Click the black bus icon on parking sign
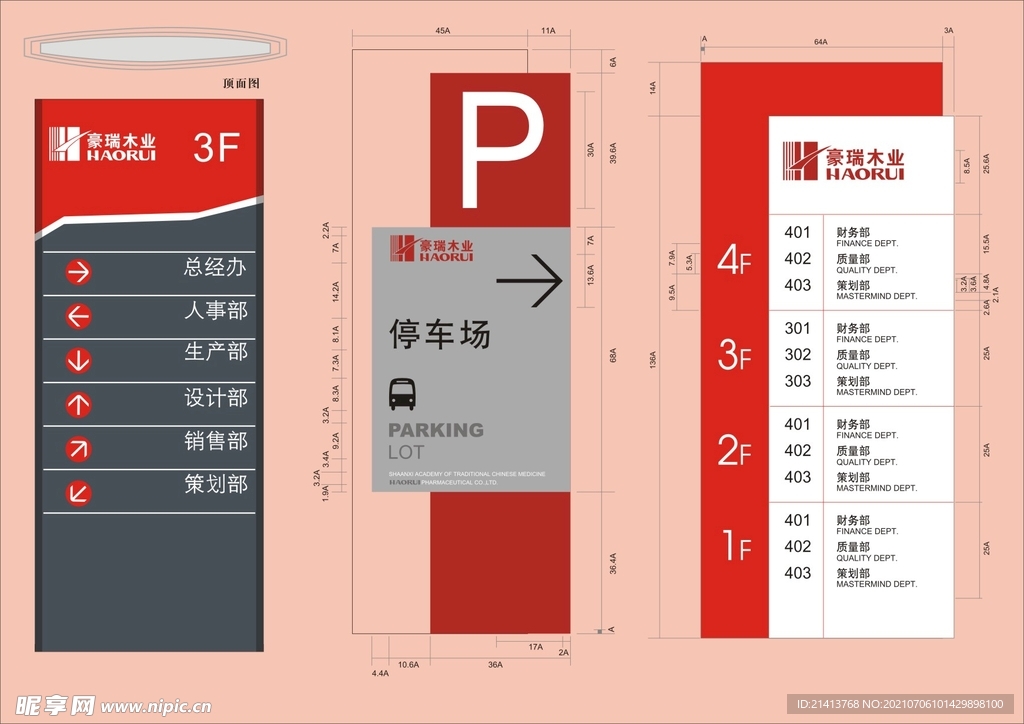Screen dimensions: 1024x724 click(x=402, y=394)
